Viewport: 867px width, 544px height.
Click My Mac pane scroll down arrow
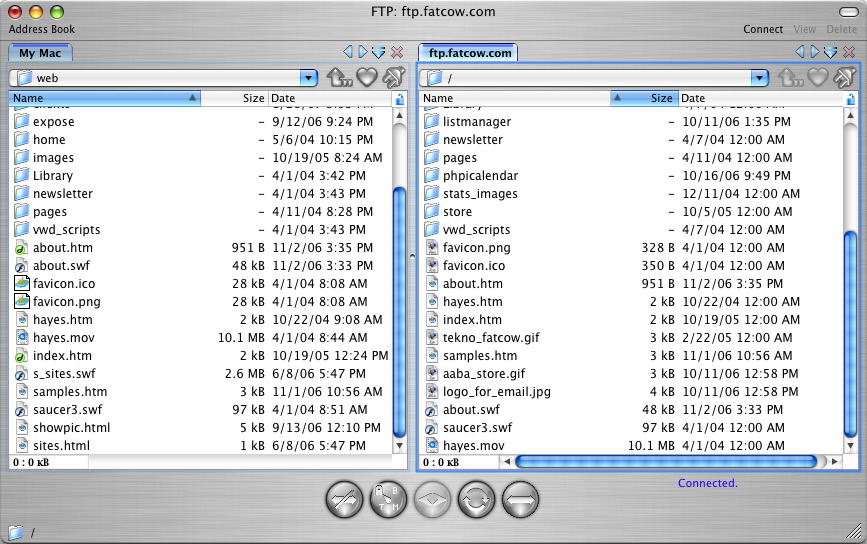click(399, 446)
